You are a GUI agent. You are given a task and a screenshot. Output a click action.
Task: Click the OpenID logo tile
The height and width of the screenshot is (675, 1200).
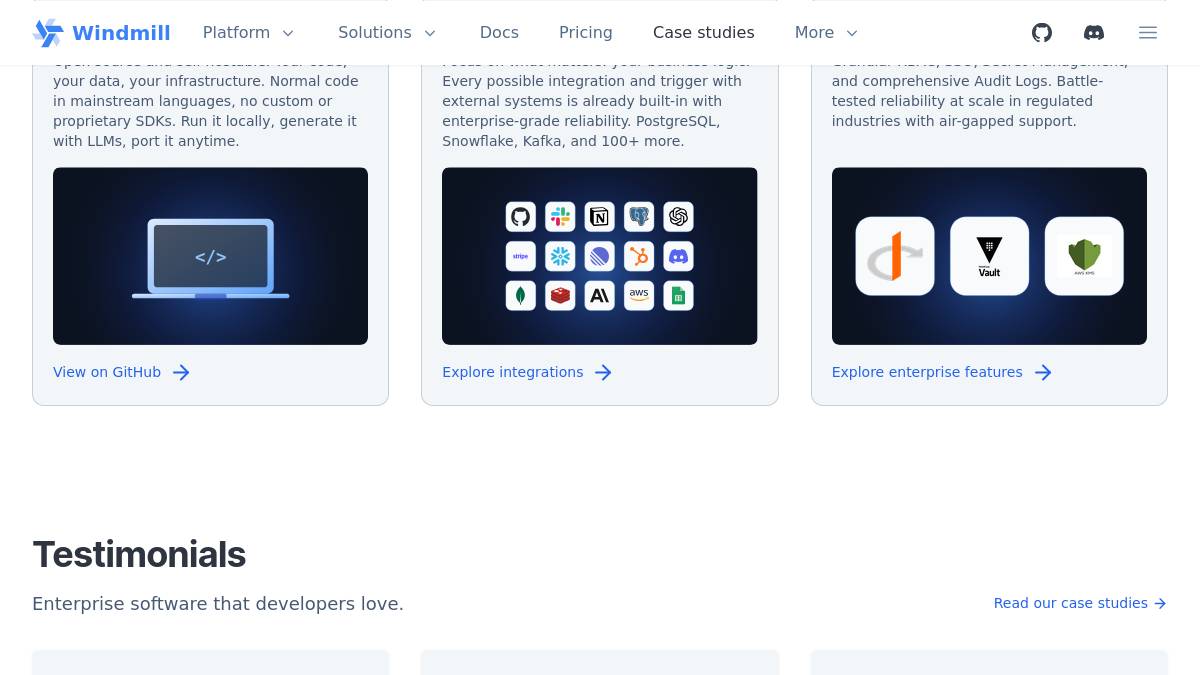coord(895,256)
